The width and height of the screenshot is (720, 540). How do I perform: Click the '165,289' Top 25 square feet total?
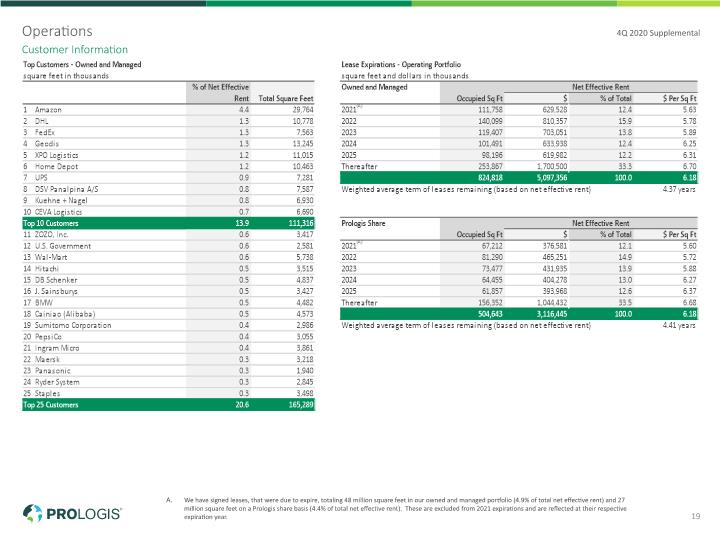pos(301,405)
